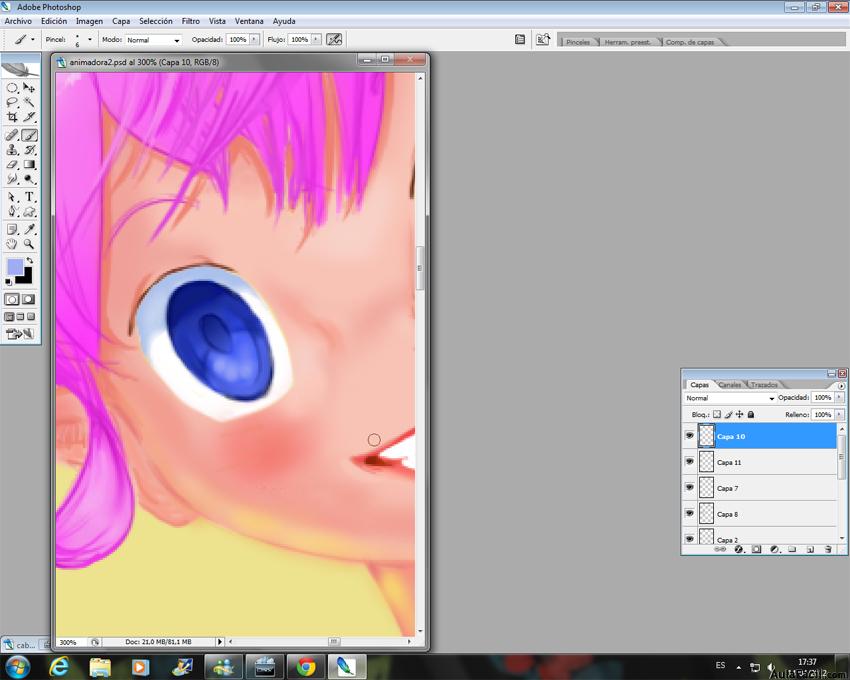Open the Filtro menu
The image size is (850, 680).
(191, 21)
